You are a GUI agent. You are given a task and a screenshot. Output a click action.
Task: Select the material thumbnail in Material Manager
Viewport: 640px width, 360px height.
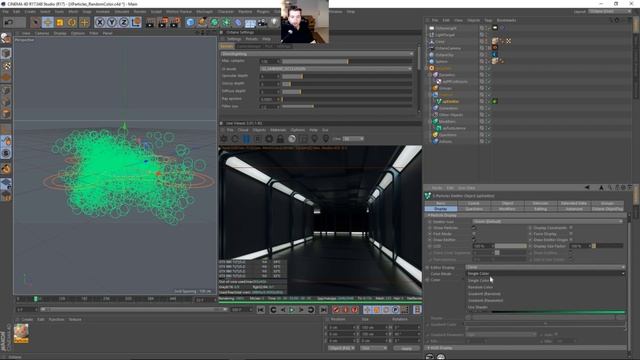coord(21,333)
